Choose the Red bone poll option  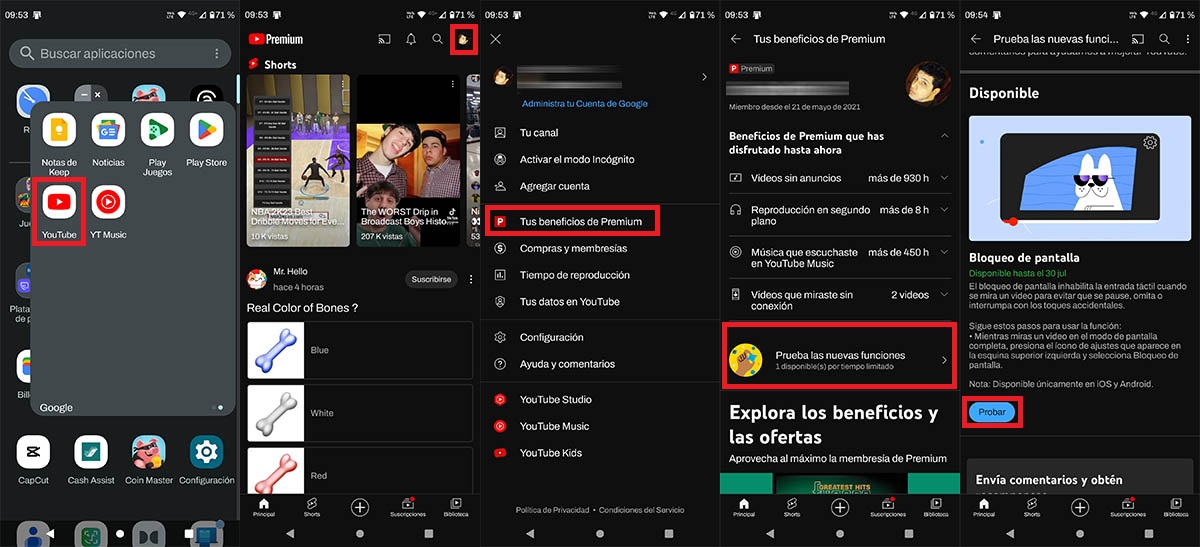(360, 470)
